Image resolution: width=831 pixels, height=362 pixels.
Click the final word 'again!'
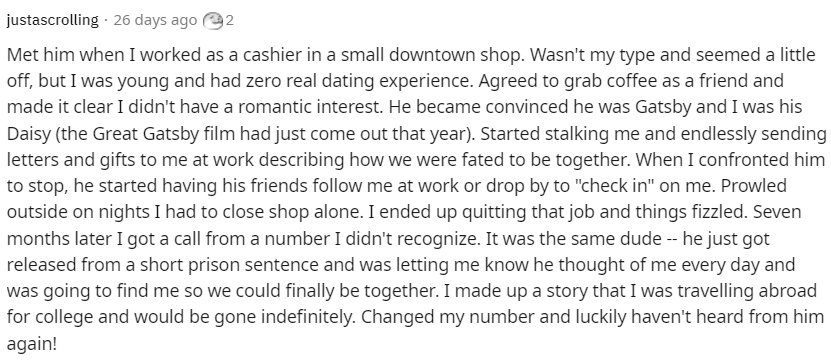[x=32, y=344]
